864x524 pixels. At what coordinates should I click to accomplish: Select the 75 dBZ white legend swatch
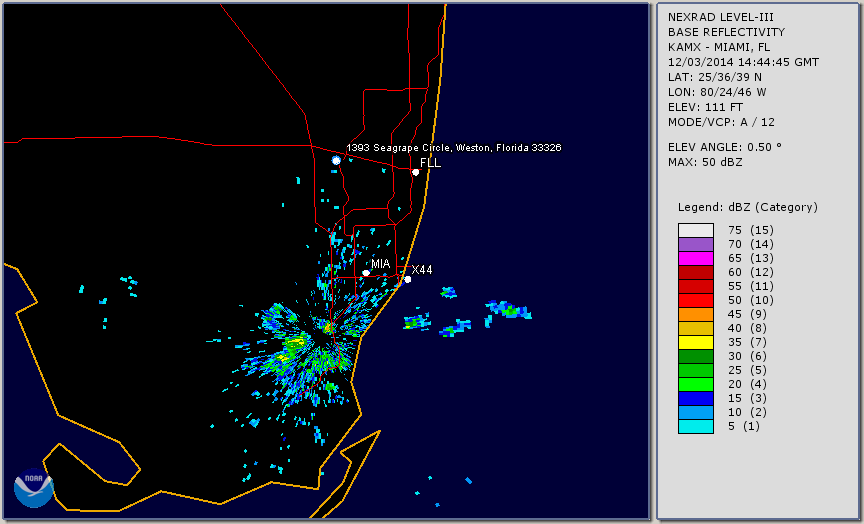695,230
